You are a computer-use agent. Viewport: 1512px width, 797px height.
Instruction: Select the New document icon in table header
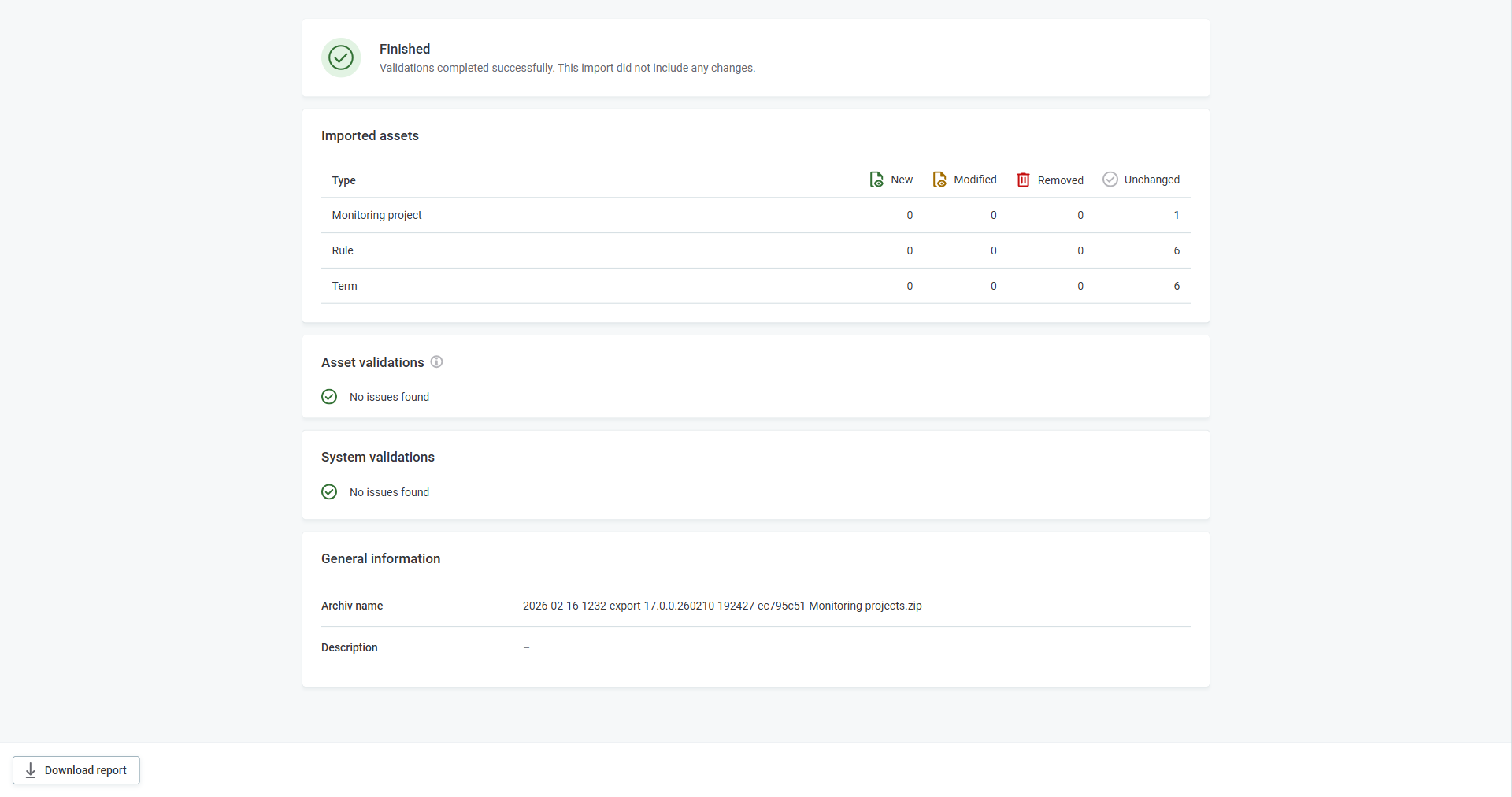pyautogui.click(x=876, y=180)
